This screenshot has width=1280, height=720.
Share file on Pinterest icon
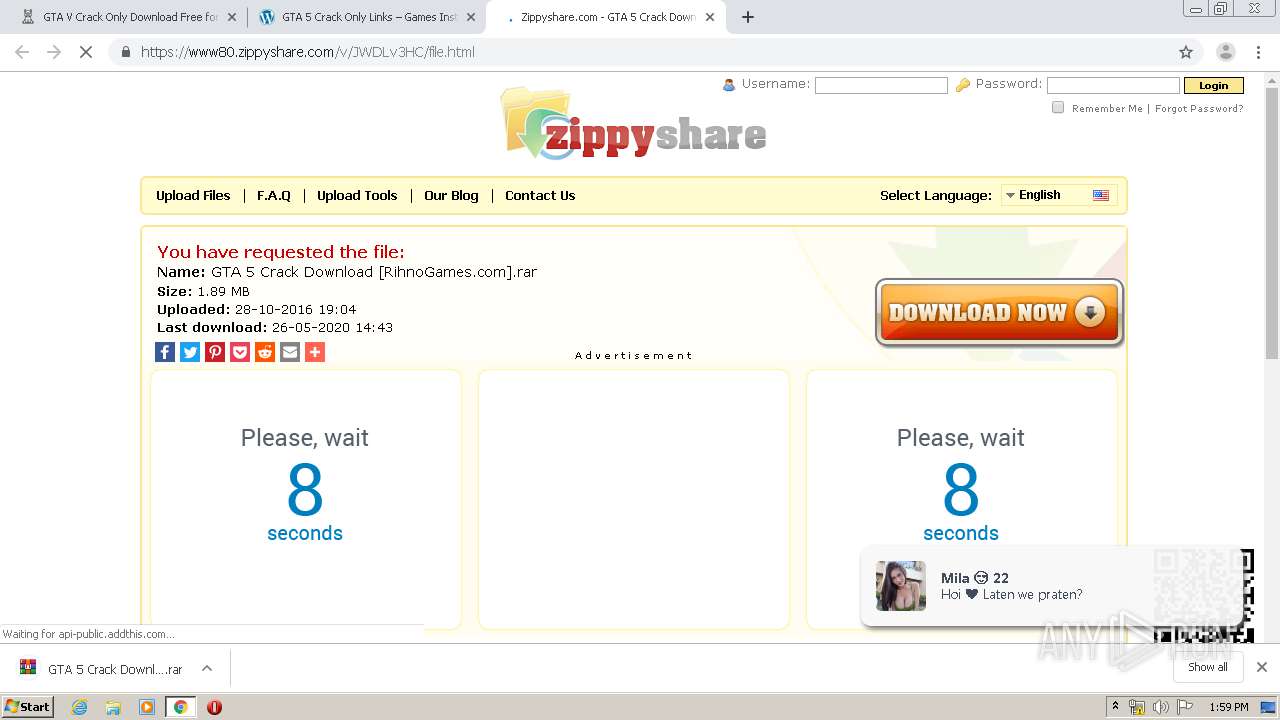[215, 352]
